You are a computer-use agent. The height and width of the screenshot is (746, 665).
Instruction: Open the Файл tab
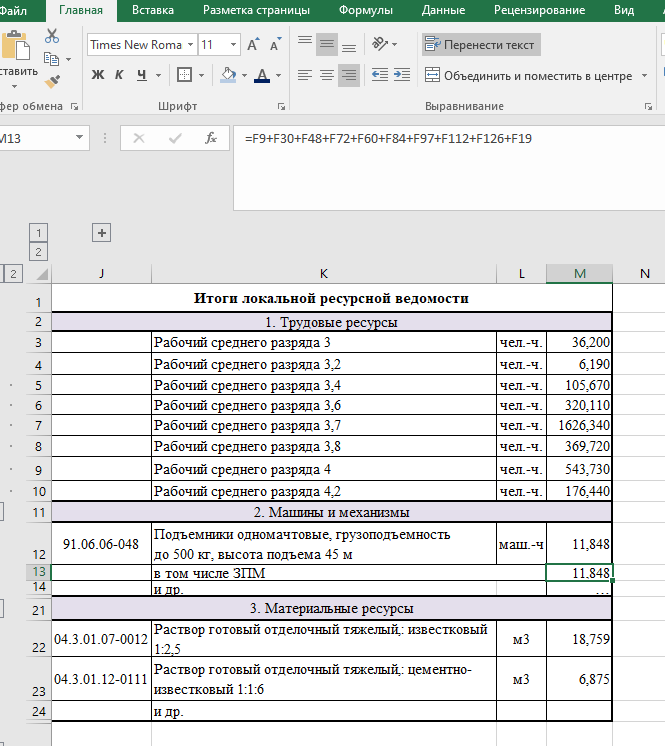coord(13,10)
